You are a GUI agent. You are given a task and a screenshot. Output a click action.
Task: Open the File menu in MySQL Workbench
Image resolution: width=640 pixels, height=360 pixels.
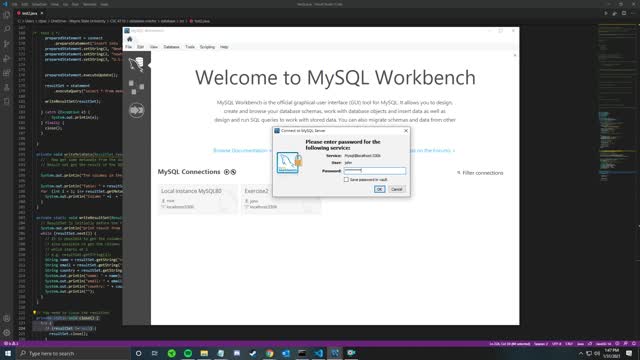pos(129,47)
